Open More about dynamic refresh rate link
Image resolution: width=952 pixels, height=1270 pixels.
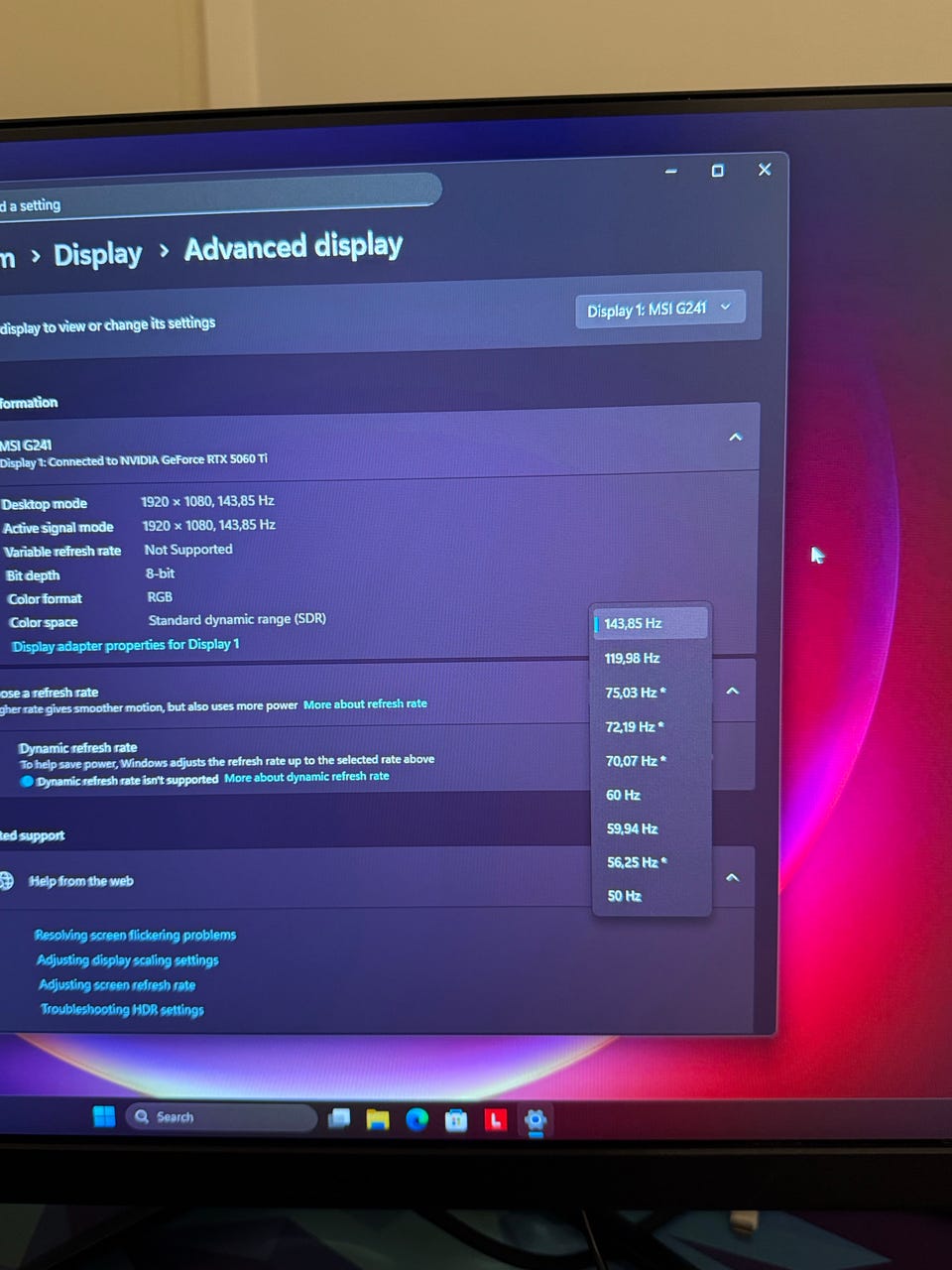306,777
